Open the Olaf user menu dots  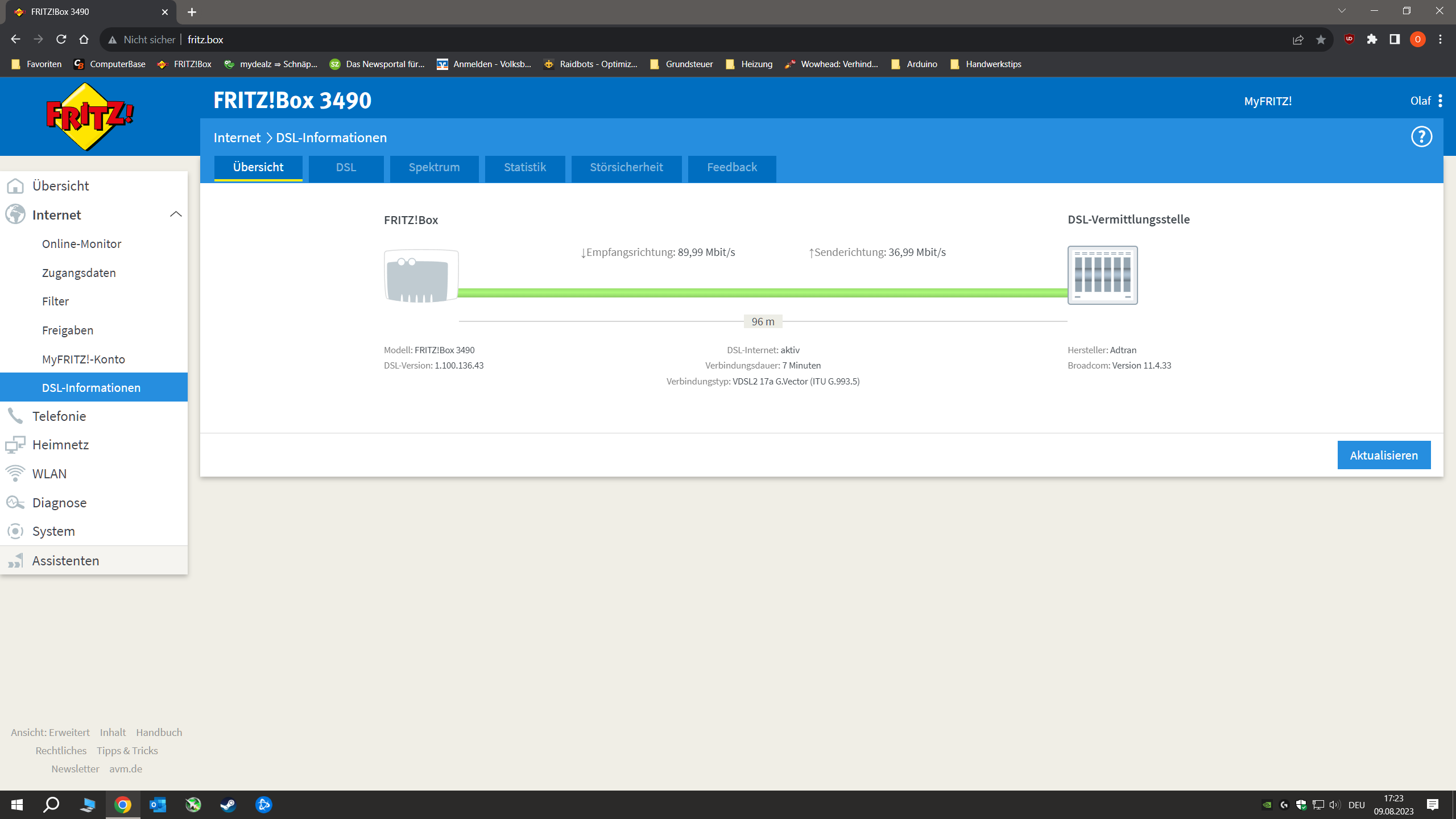pos(1440,101)
